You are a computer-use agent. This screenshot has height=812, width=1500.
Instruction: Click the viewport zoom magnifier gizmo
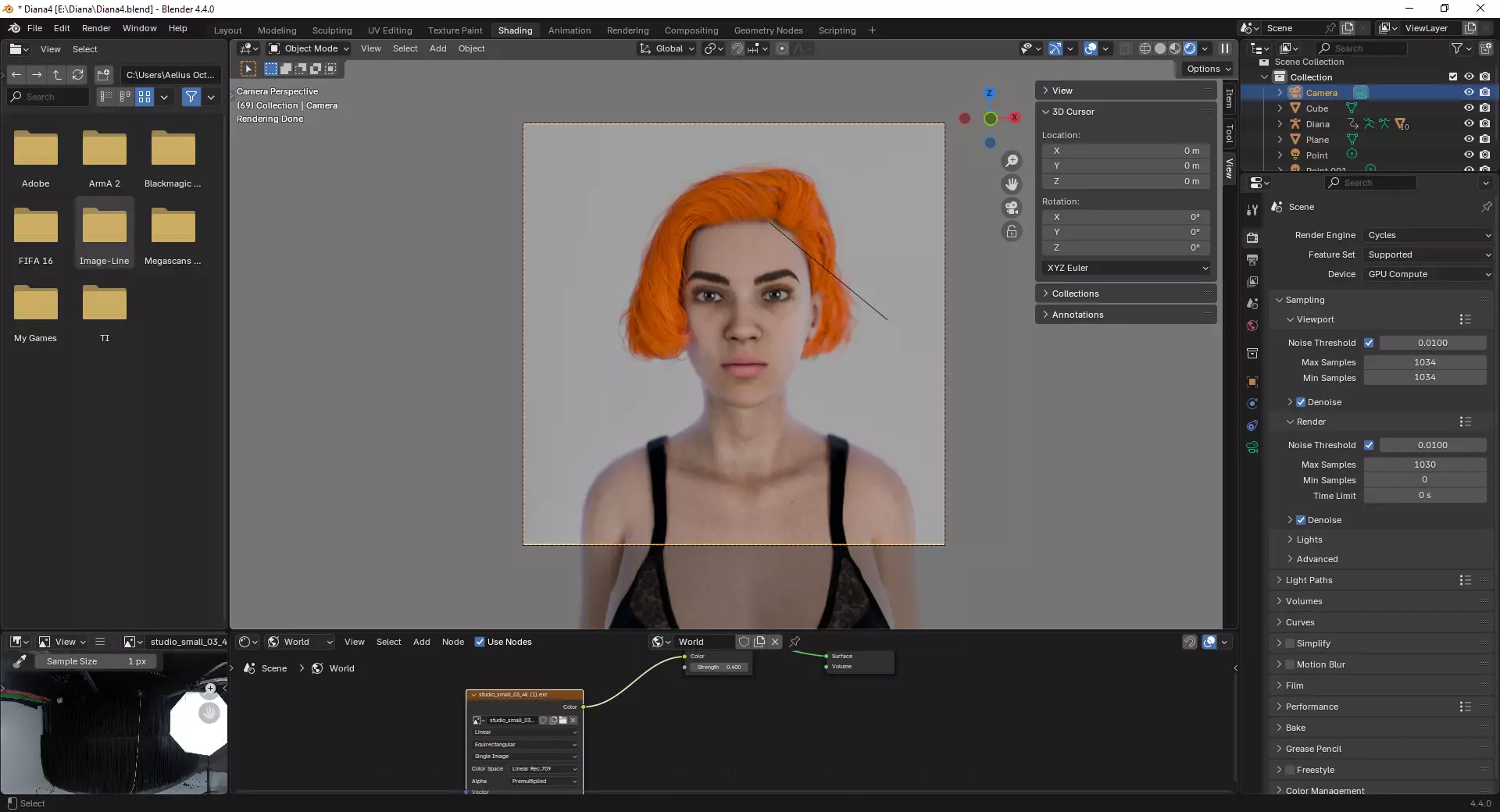[1012, 161]
